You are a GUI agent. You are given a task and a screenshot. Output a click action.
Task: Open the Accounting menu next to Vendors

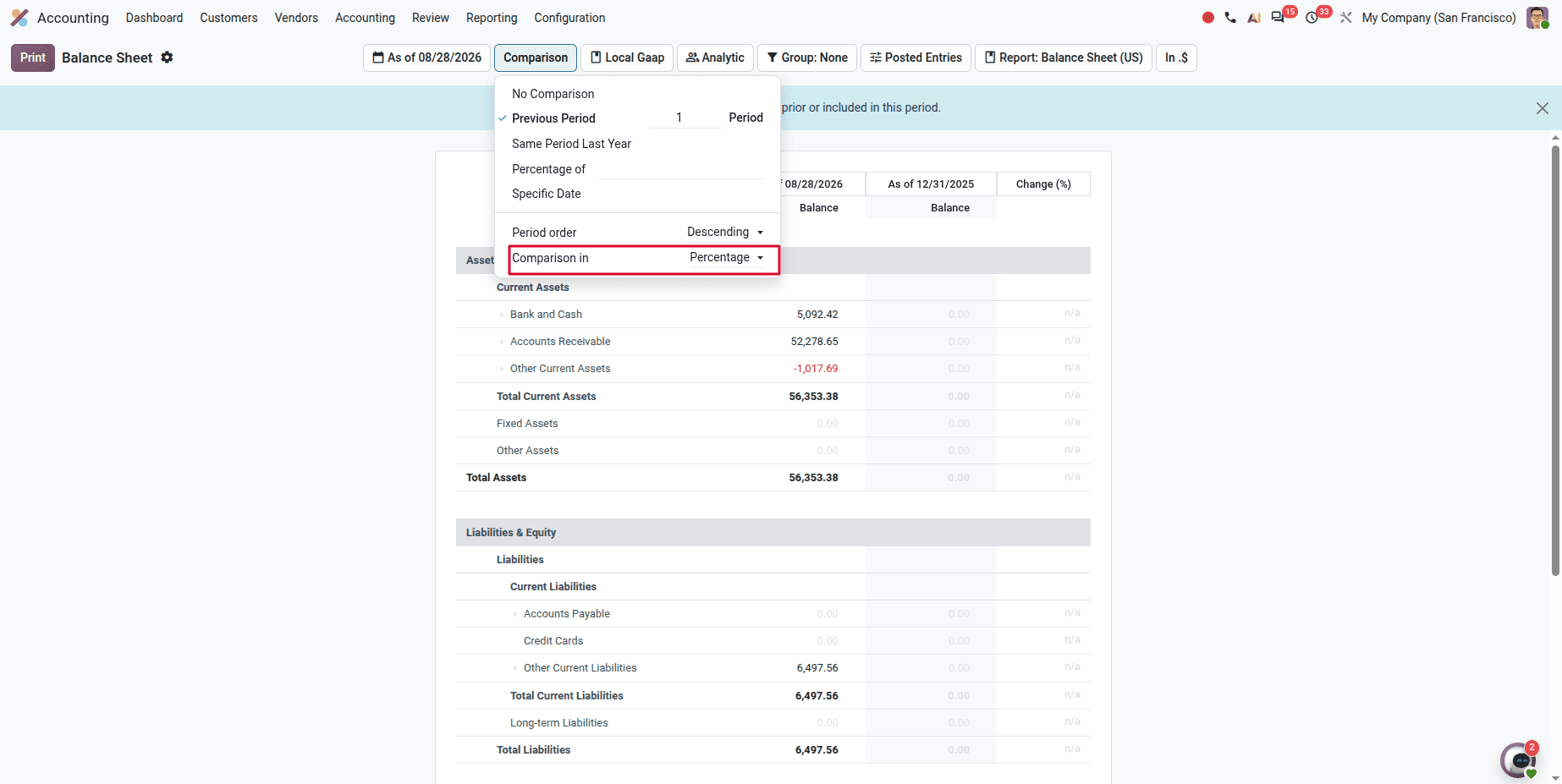[365, 18]
